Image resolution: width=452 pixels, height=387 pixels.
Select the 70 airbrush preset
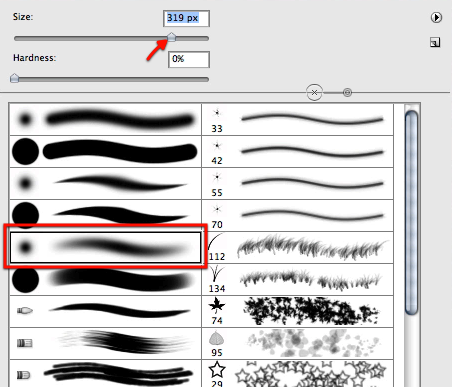298,216
